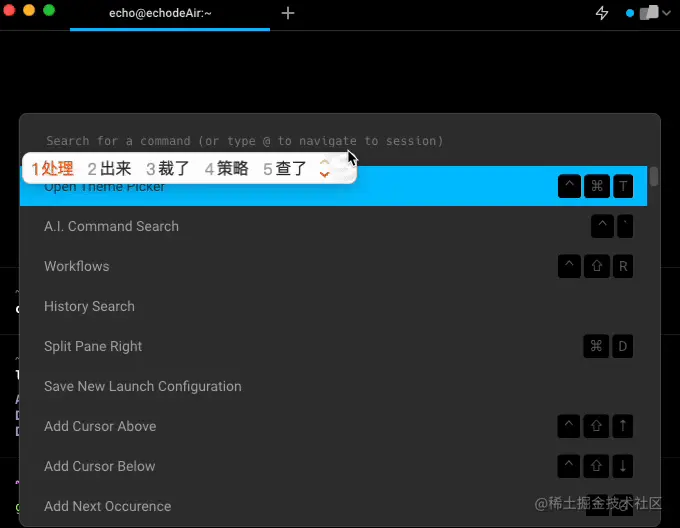Click IME candidate page up arrow
The width and height of the screenshot is (680, 528).
click(324, 163)
